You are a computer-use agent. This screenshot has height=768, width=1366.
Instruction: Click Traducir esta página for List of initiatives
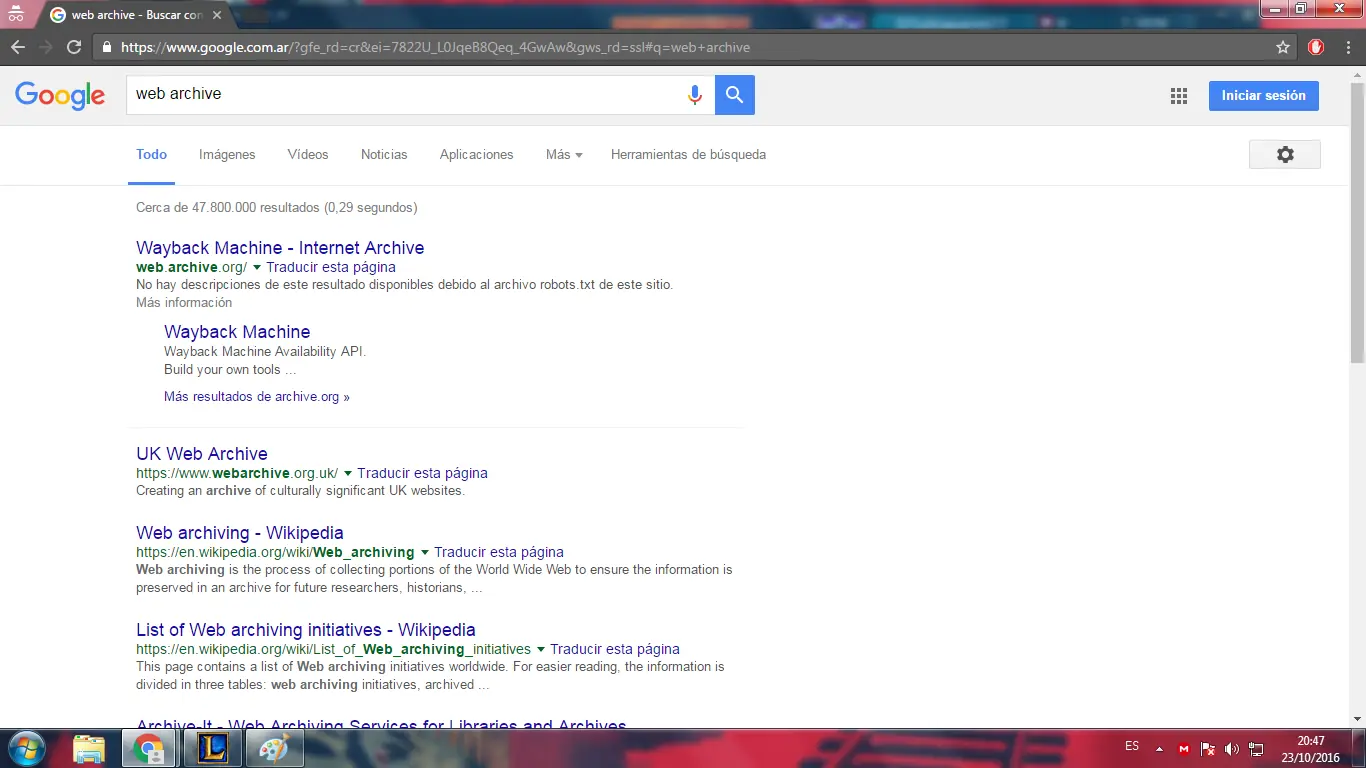pyautogui.click(x=615, y=649)
